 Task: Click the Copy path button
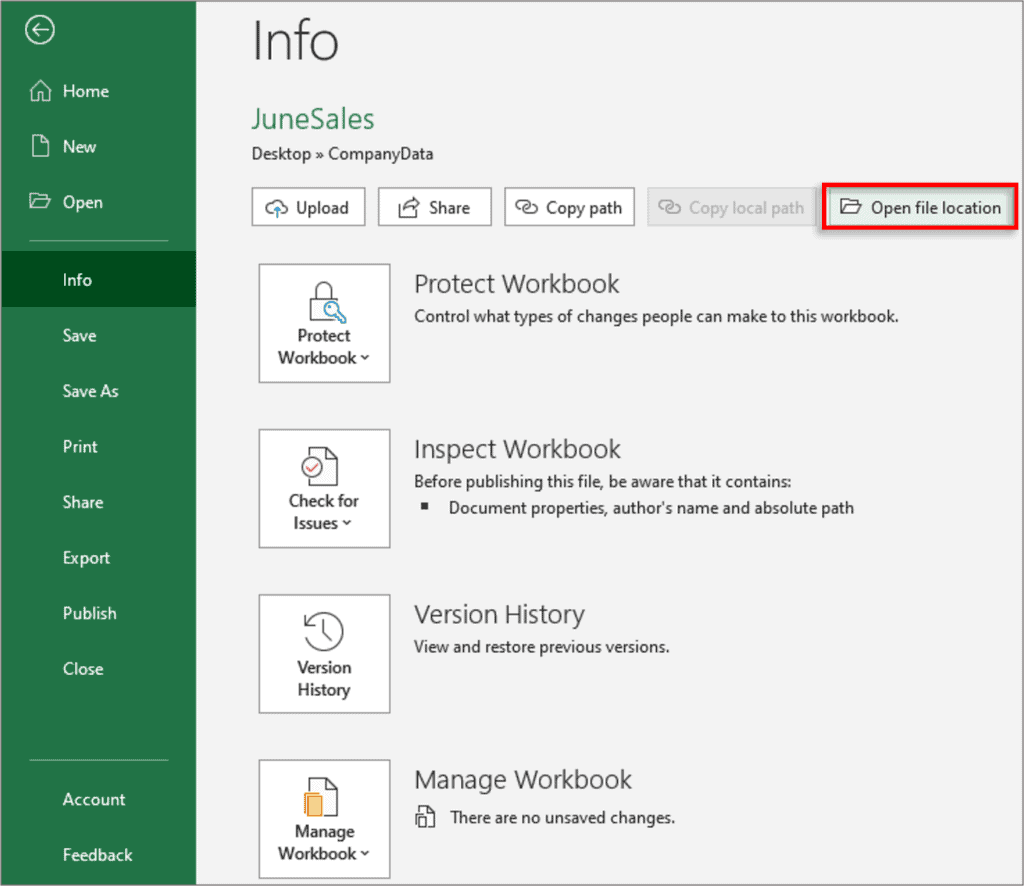569,208
